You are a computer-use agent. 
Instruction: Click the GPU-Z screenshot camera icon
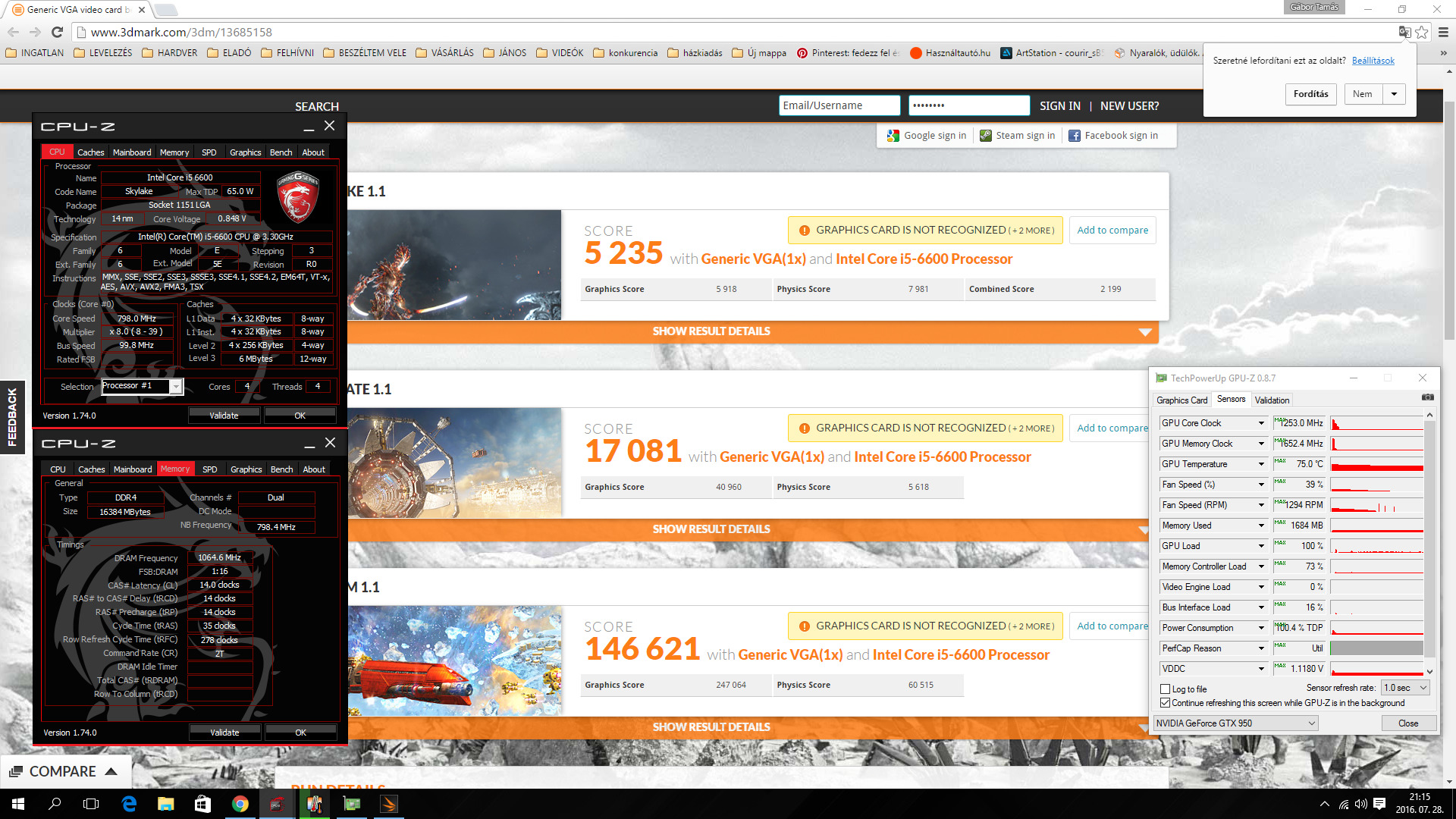tap(1427, 397)
